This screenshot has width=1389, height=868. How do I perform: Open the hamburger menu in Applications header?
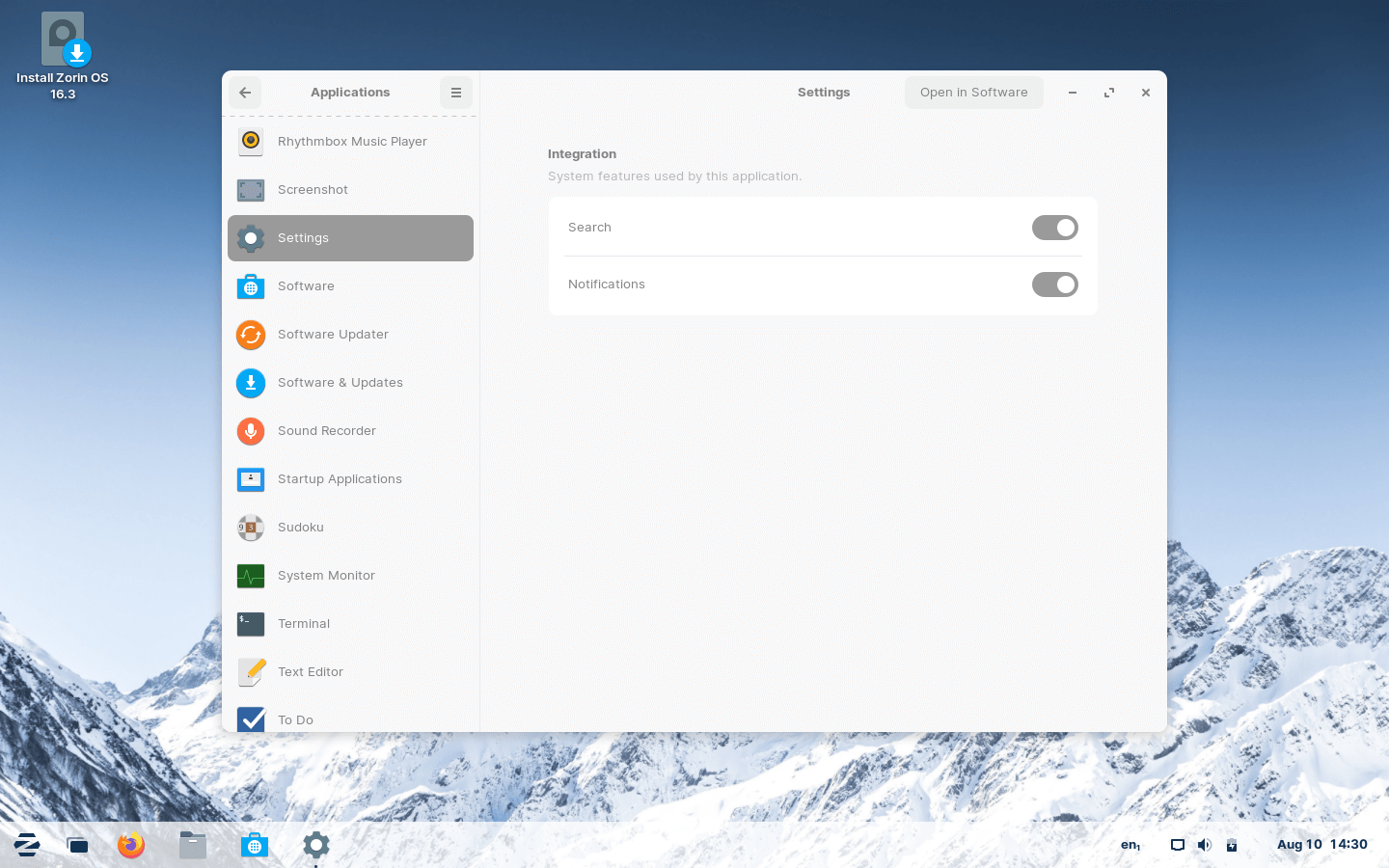[x=456, y=93]
